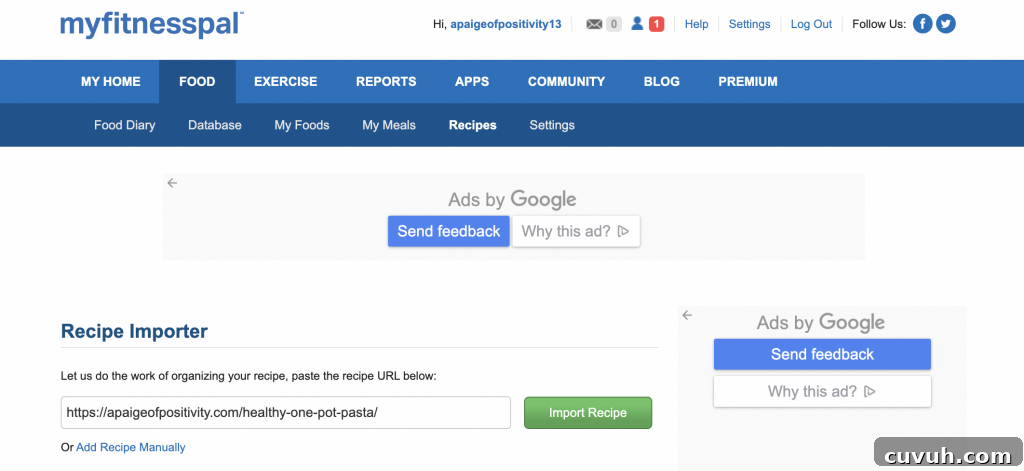Click the green Import Recipe button
This screenshot has height=471, width=1024.
click(588, 413)
